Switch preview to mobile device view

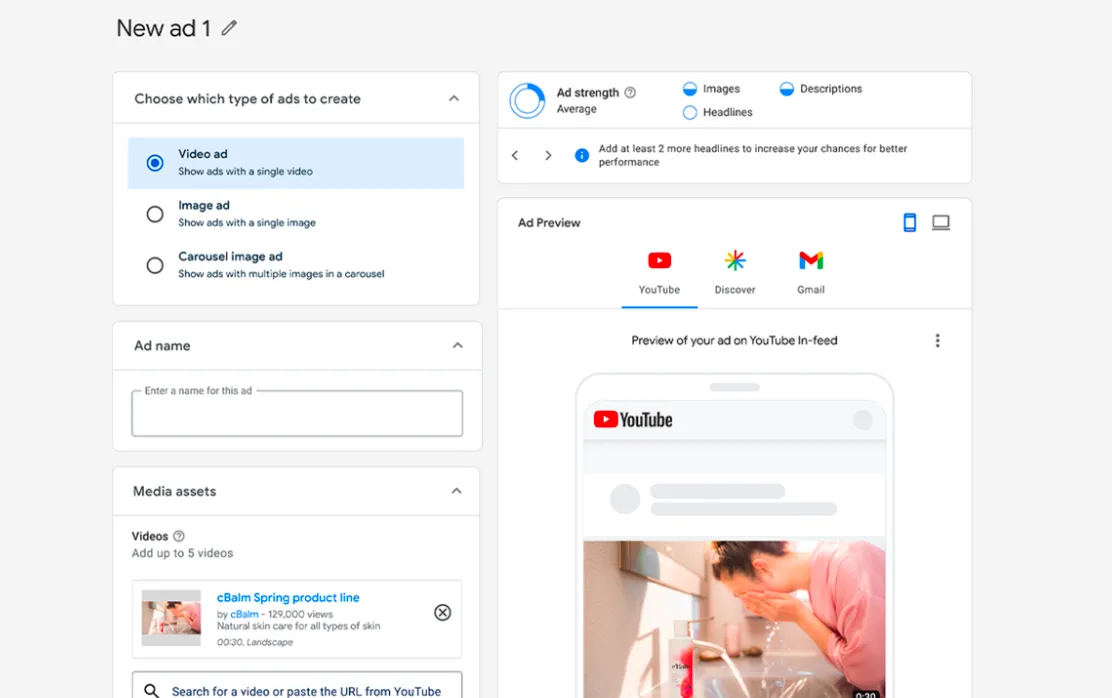coord(910,223)
